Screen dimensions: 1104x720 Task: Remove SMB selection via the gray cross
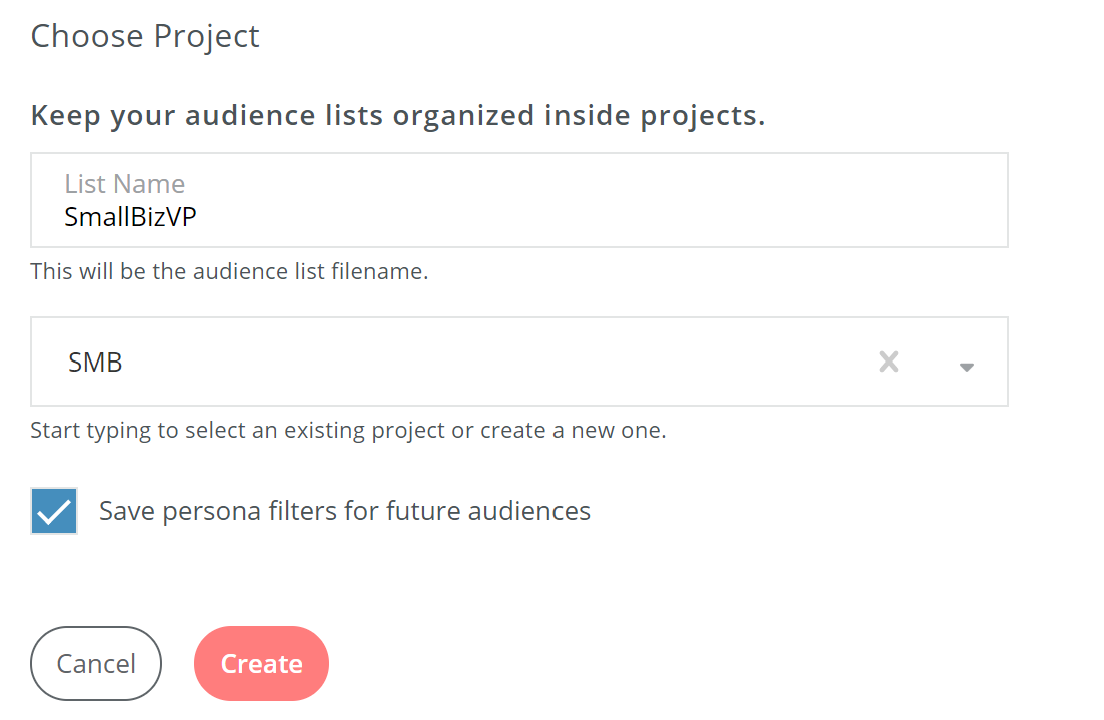coord(888,362)
